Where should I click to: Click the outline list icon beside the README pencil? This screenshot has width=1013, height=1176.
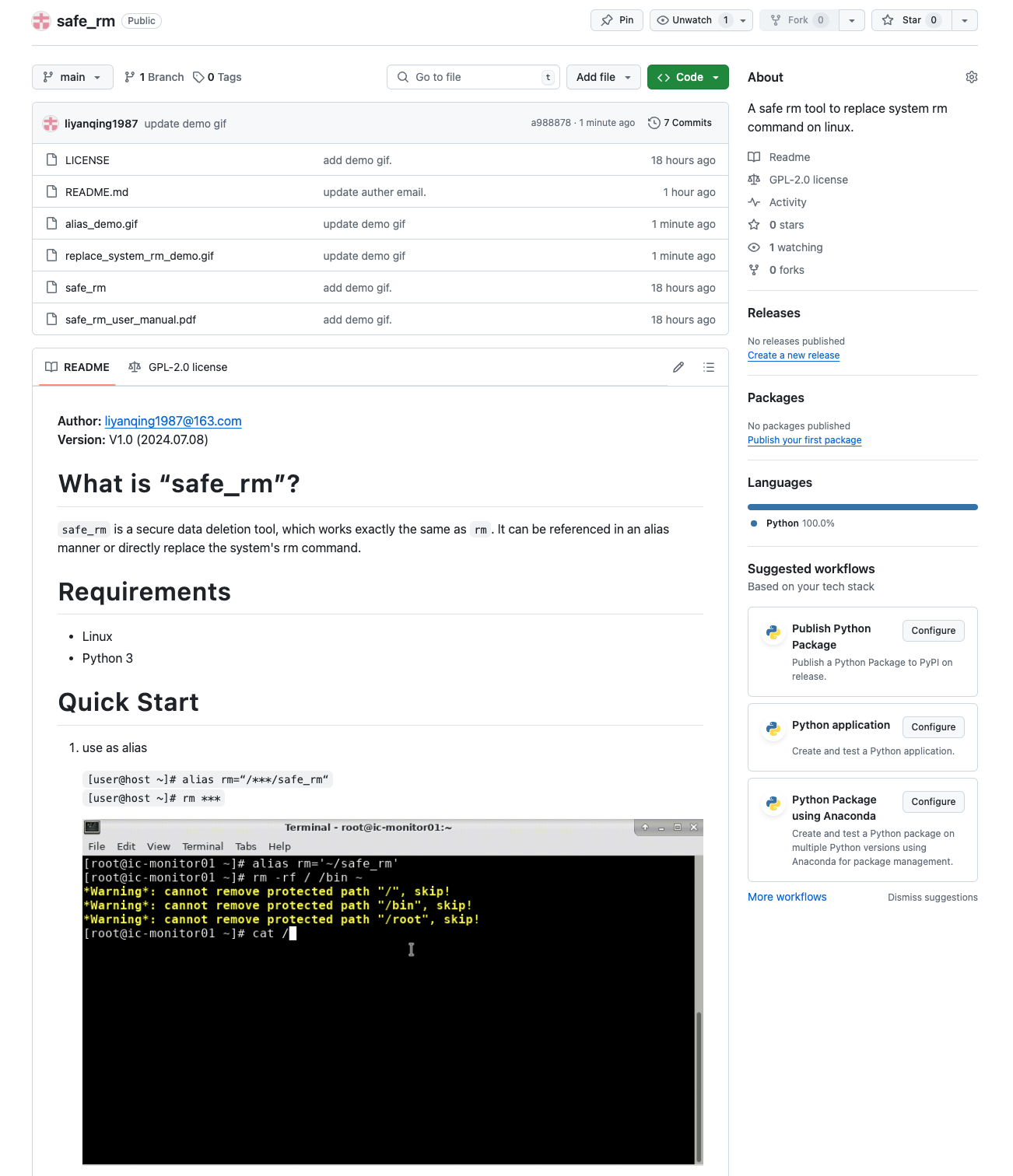(709, 366)
